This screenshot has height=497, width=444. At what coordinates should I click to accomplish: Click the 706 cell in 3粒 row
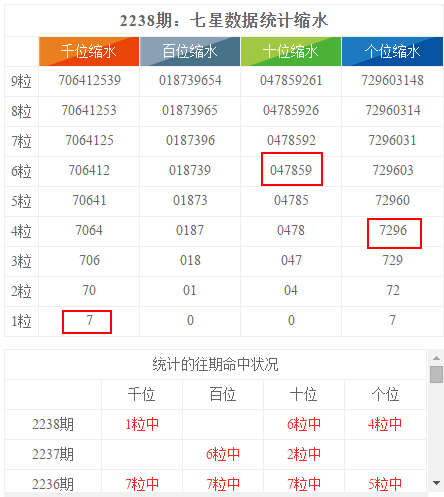pos(89,260)
